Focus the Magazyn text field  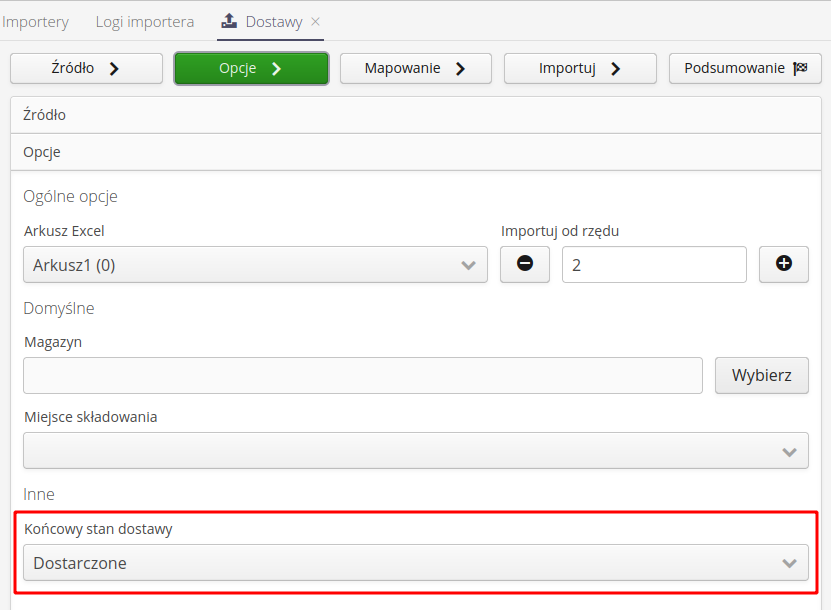tap(363, 376)
